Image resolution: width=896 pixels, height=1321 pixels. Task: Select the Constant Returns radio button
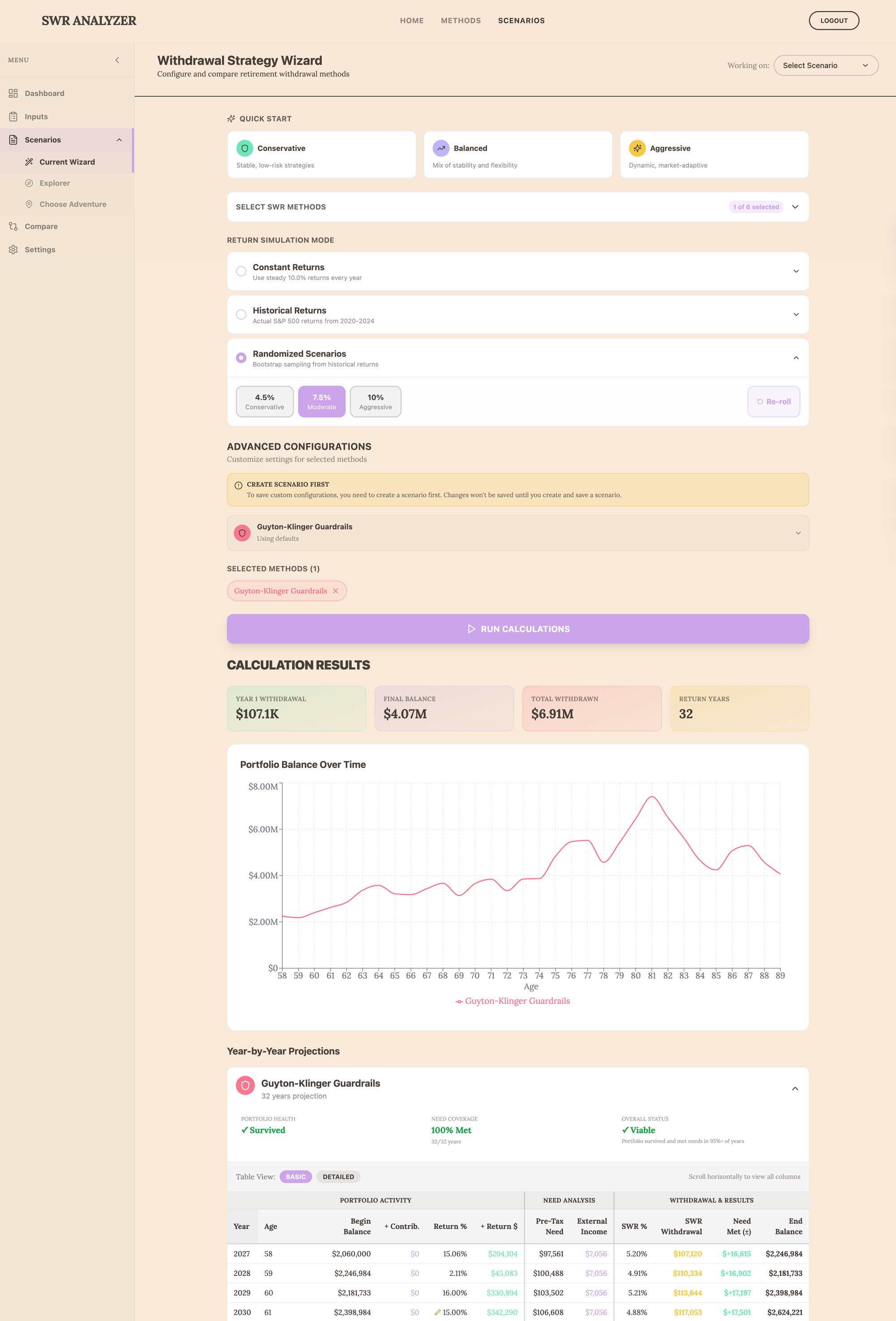pyautogui.click(x=241, y=271)
